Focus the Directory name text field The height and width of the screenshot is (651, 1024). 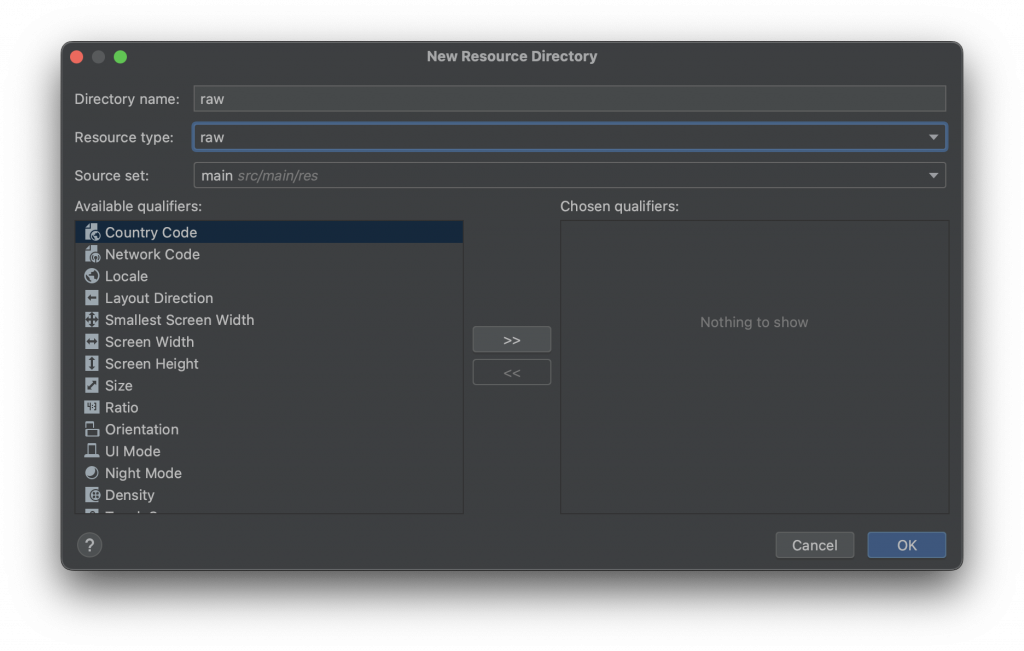[x=569, y=99]
